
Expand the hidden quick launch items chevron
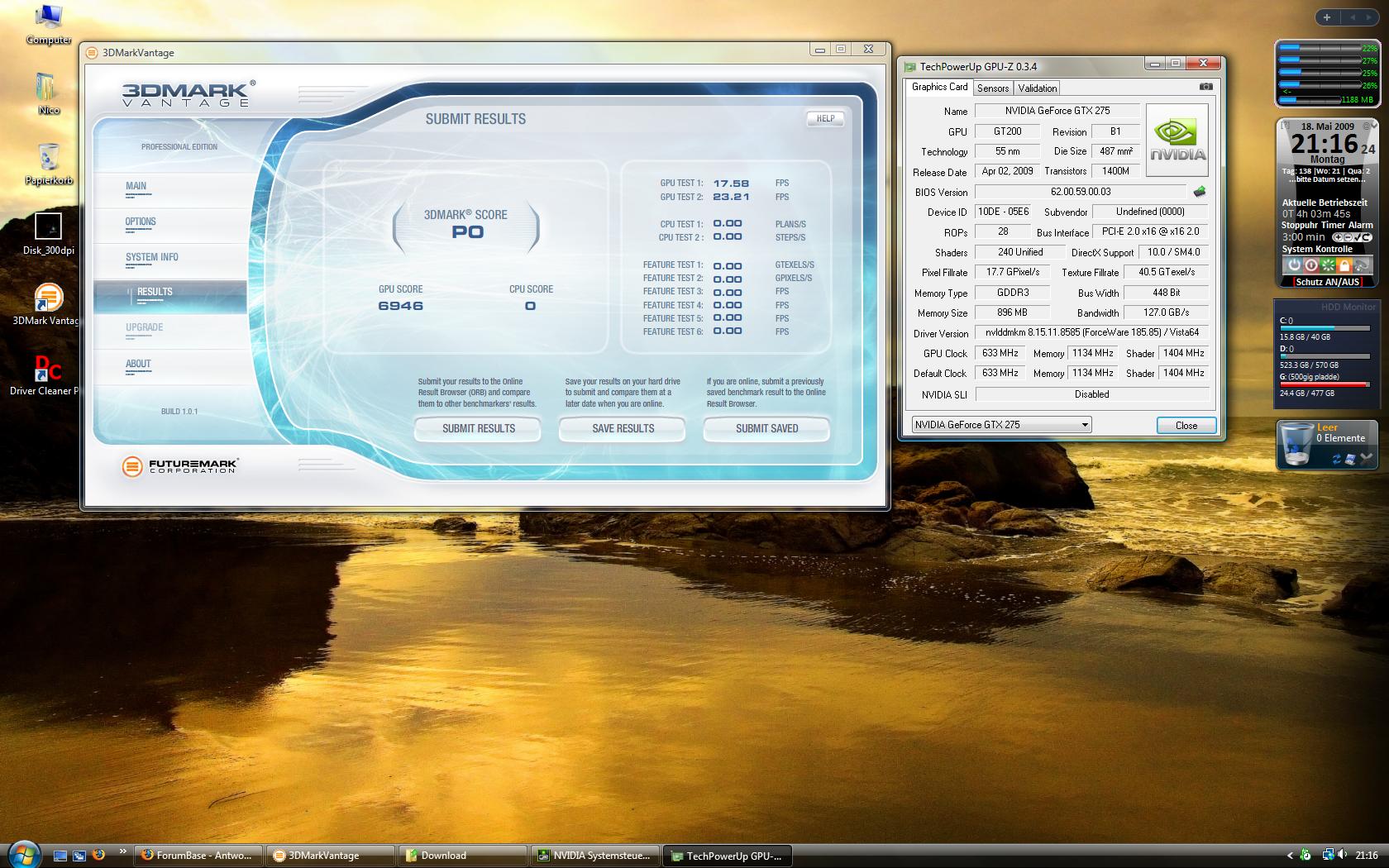tap(122, 851)
